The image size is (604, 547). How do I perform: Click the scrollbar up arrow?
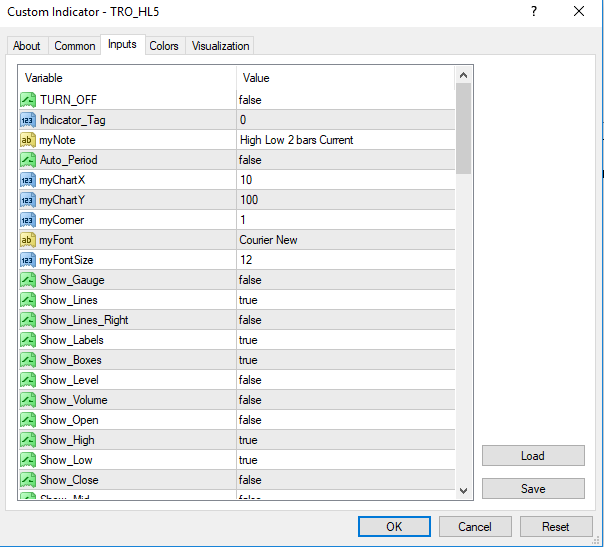pyautogui.click(x=463, y=75)
